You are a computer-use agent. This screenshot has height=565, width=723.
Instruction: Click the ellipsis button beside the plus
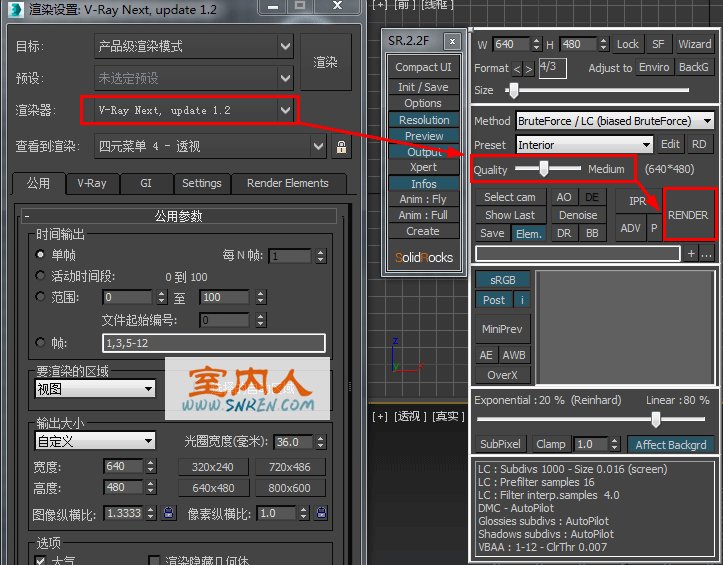[706, 253]
